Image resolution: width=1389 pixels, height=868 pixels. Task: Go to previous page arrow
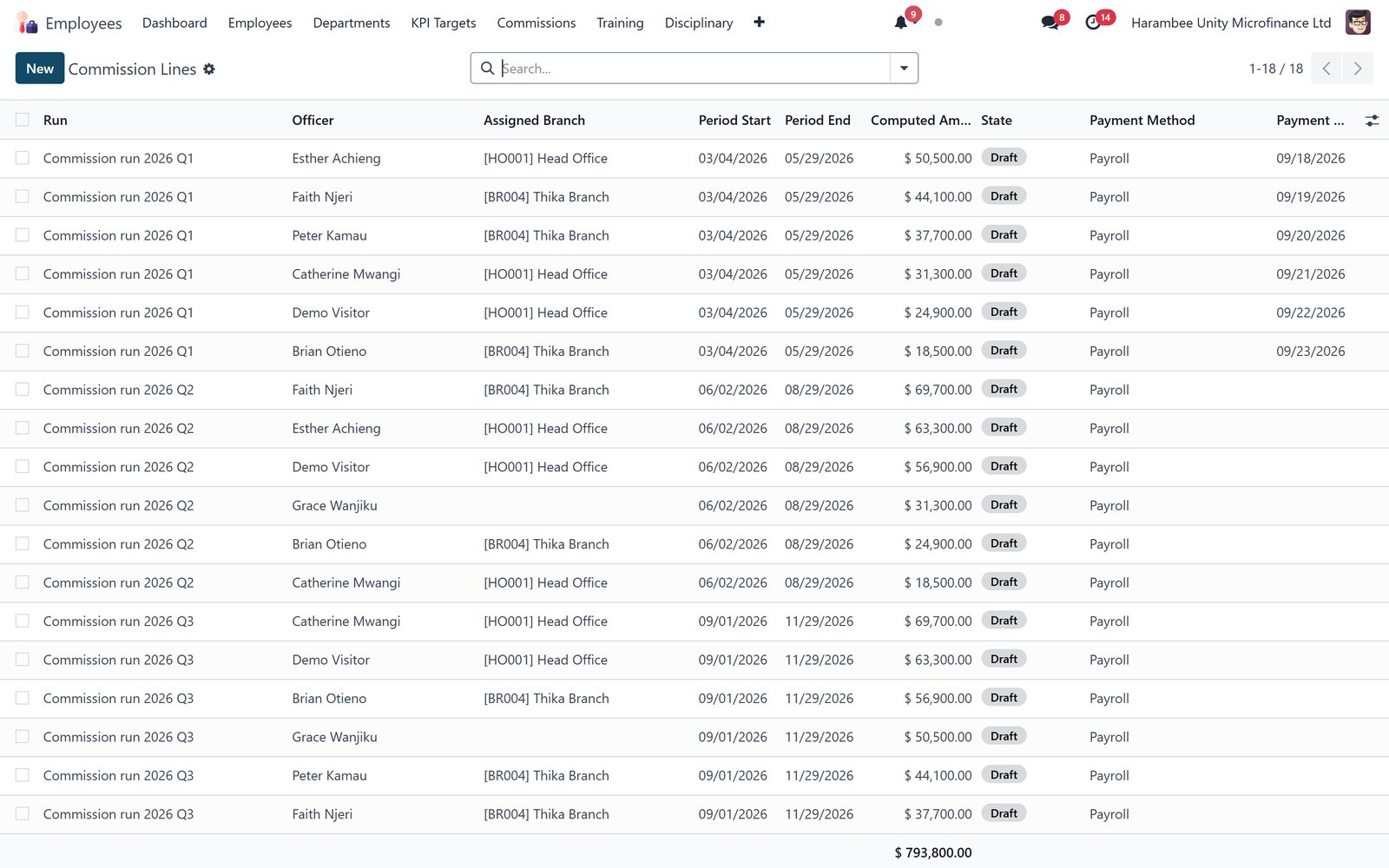pyautogui.click(x=1326, y=69)
